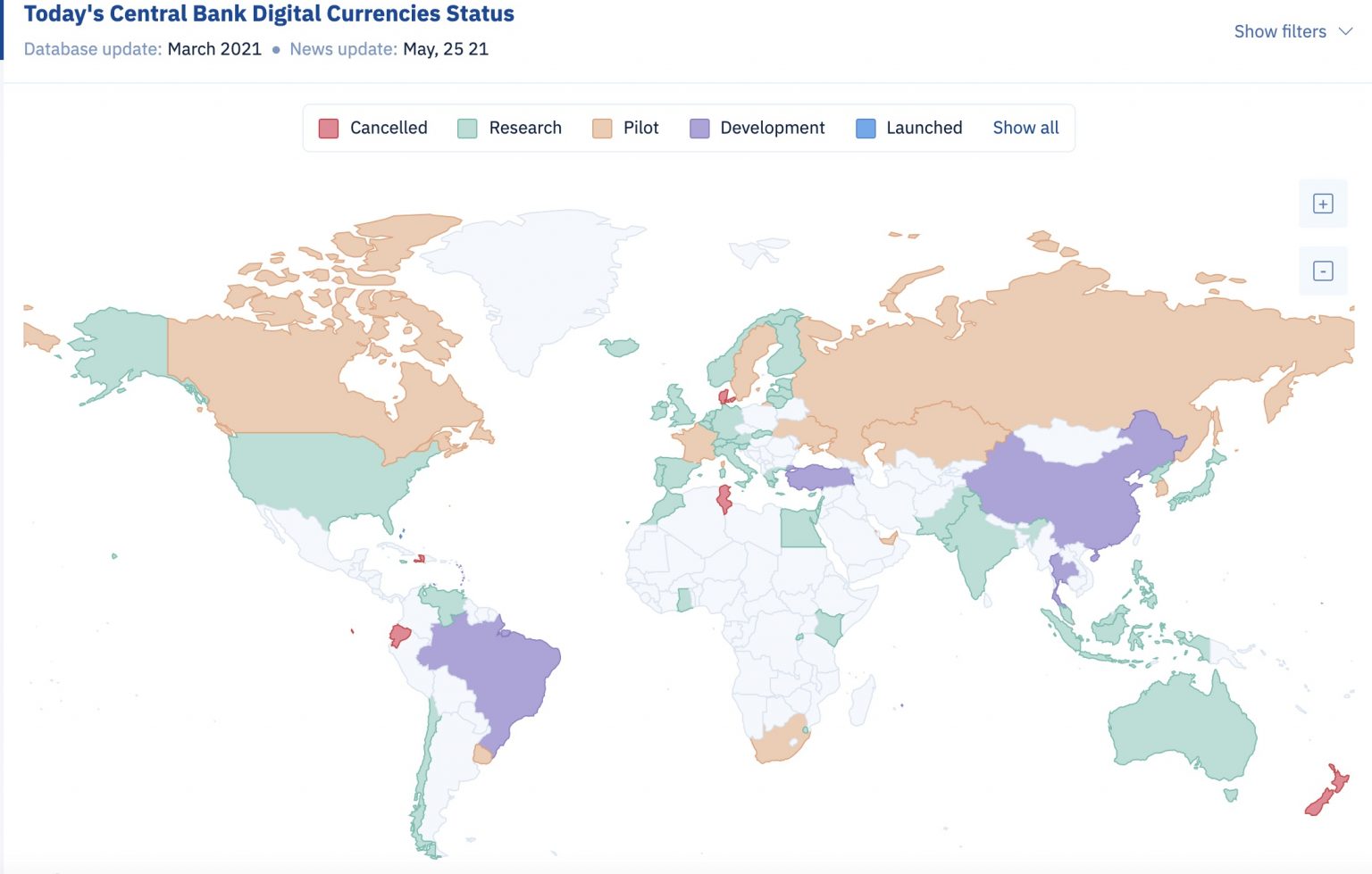The height and width of the screenshot is (874, 1372).
Task: Expand the Show filters chevron
Action: click(1345, 31)
